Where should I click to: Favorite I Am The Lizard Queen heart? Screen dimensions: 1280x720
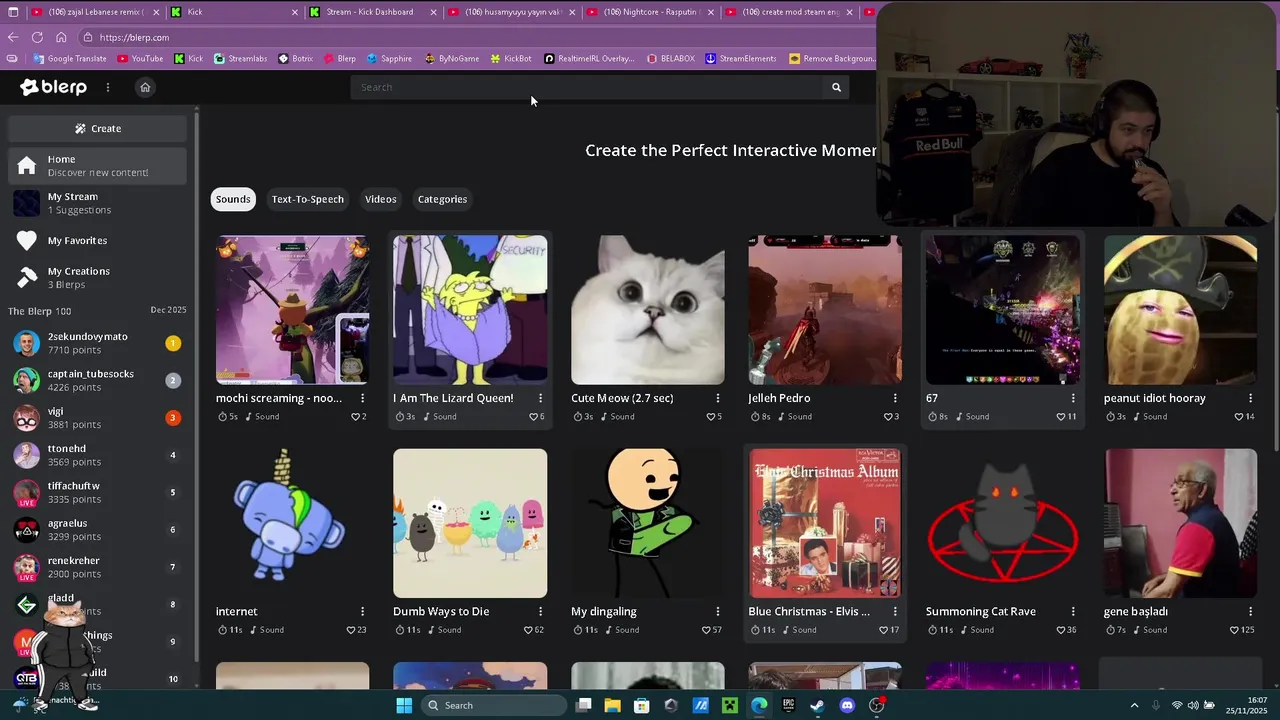point(533,417)
